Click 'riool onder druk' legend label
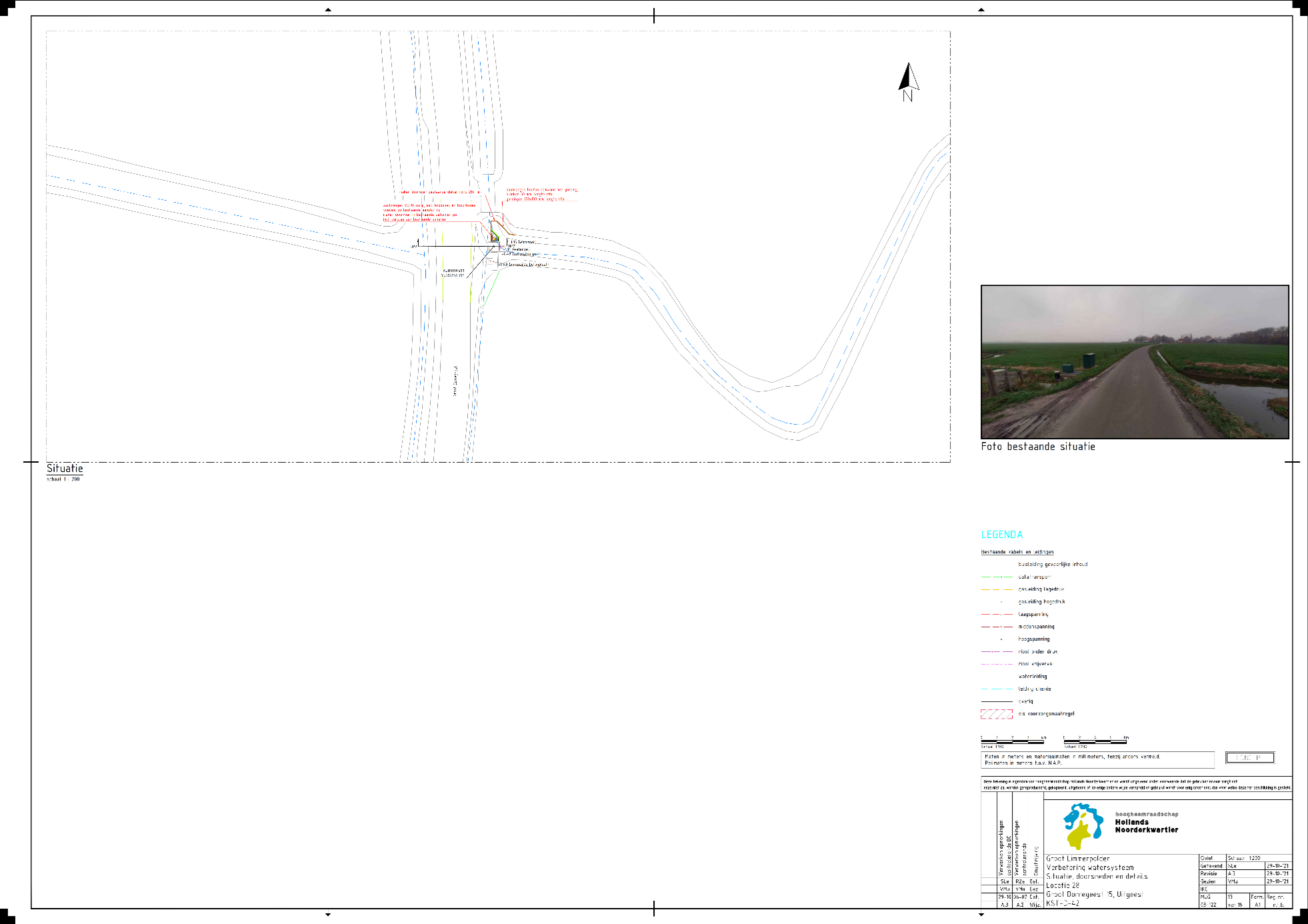This screenshot has width=1308, height=924. pyautogui.click(x=1037, y=651)
